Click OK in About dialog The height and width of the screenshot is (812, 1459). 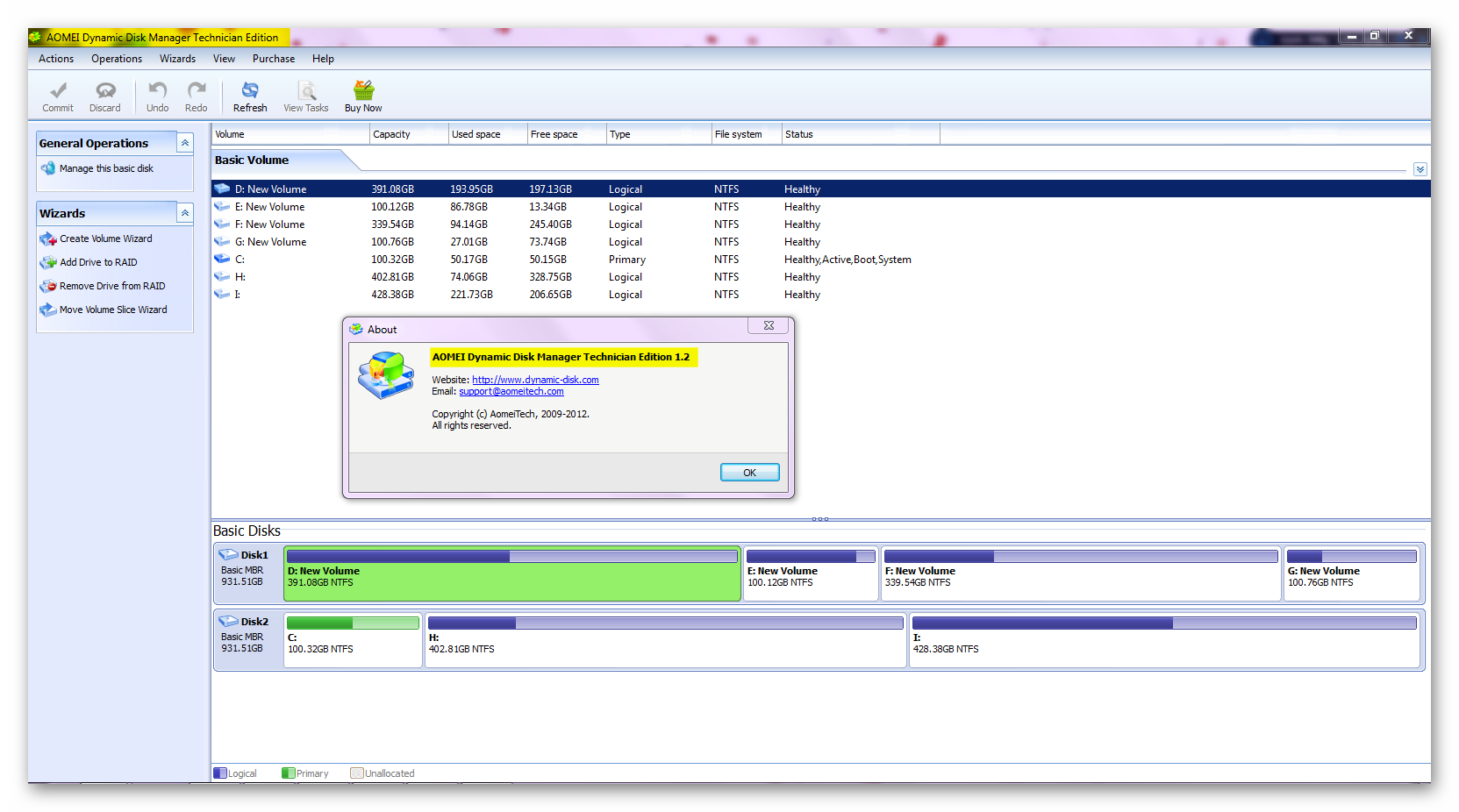tap(749, 473)
